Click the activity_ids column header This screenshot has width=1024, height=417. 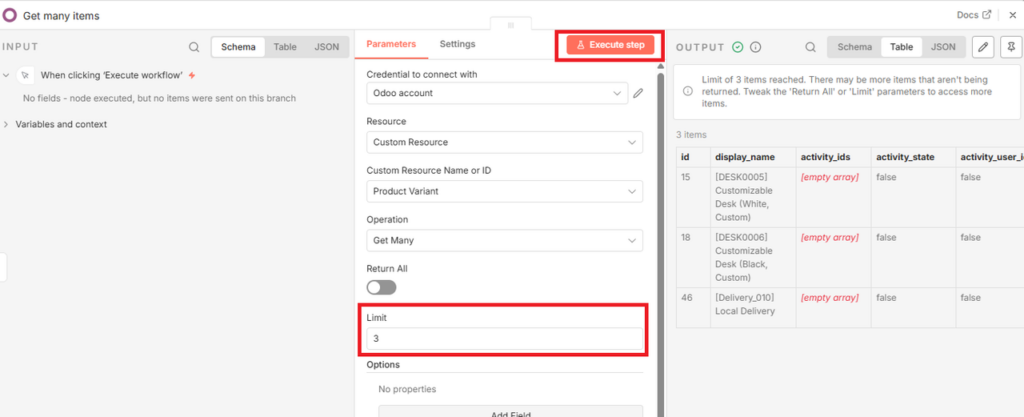[833, 157]
